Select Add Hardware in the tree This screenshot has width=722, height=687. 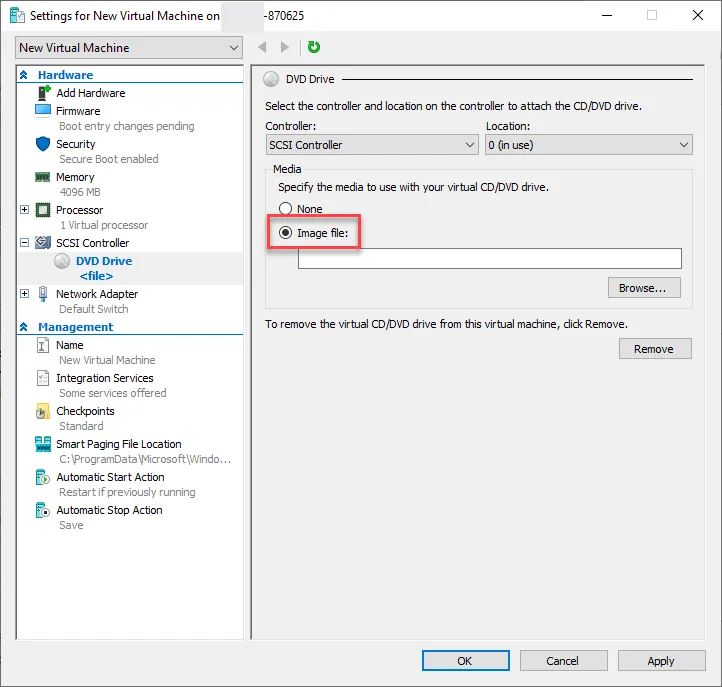point(91,93)
